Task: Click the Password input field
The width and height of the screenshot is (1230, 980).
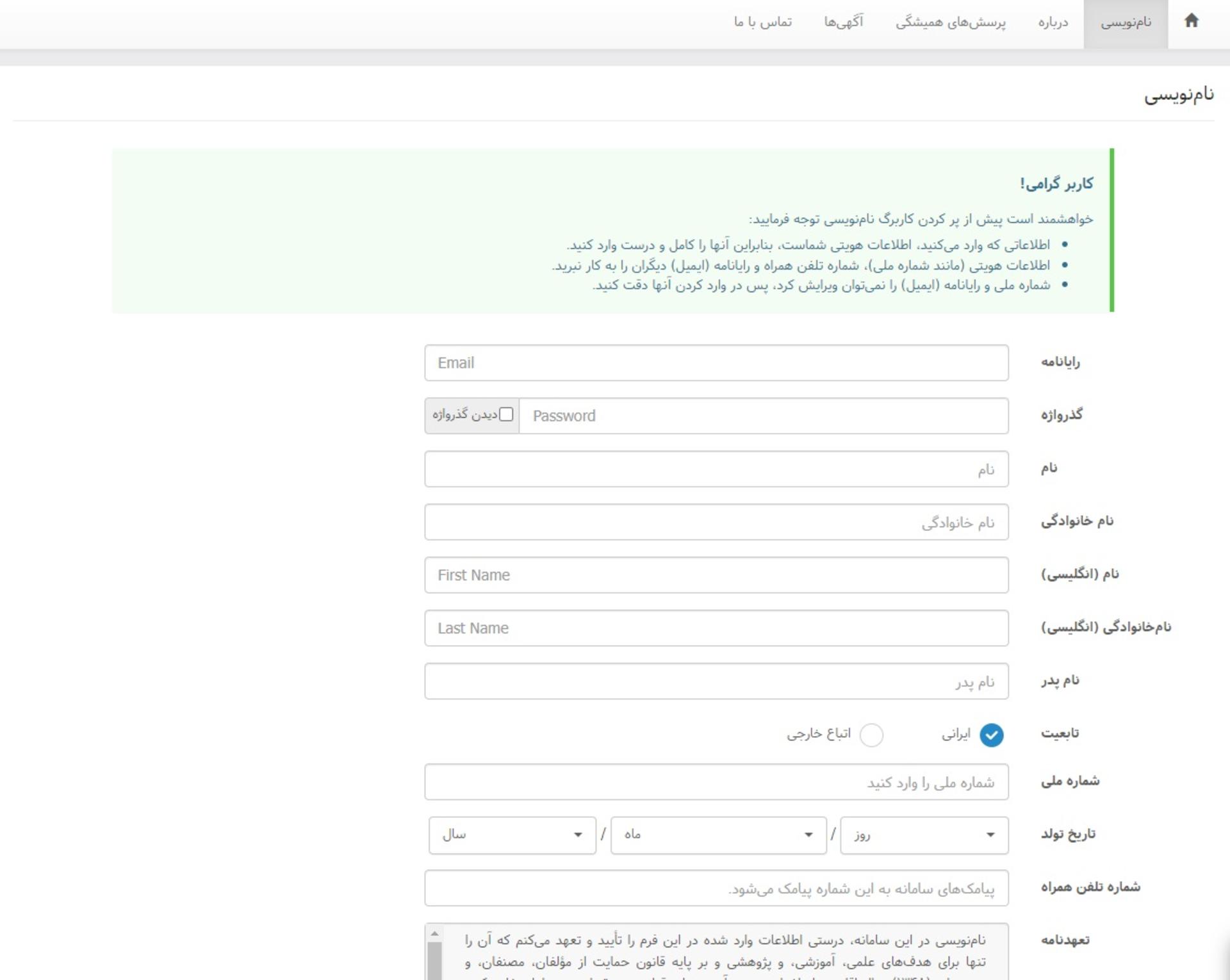Action: 764,416
